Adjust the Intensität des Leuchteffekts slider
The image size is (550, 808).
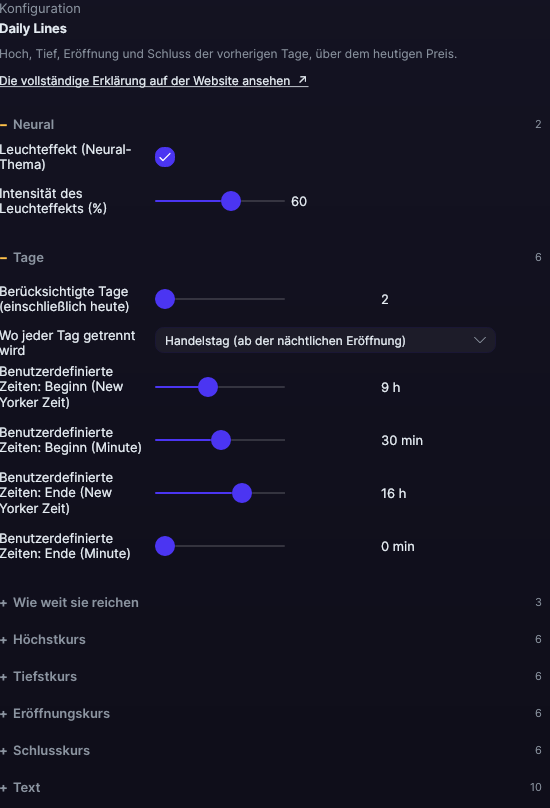pyautogui.click(x=220, y=201)
